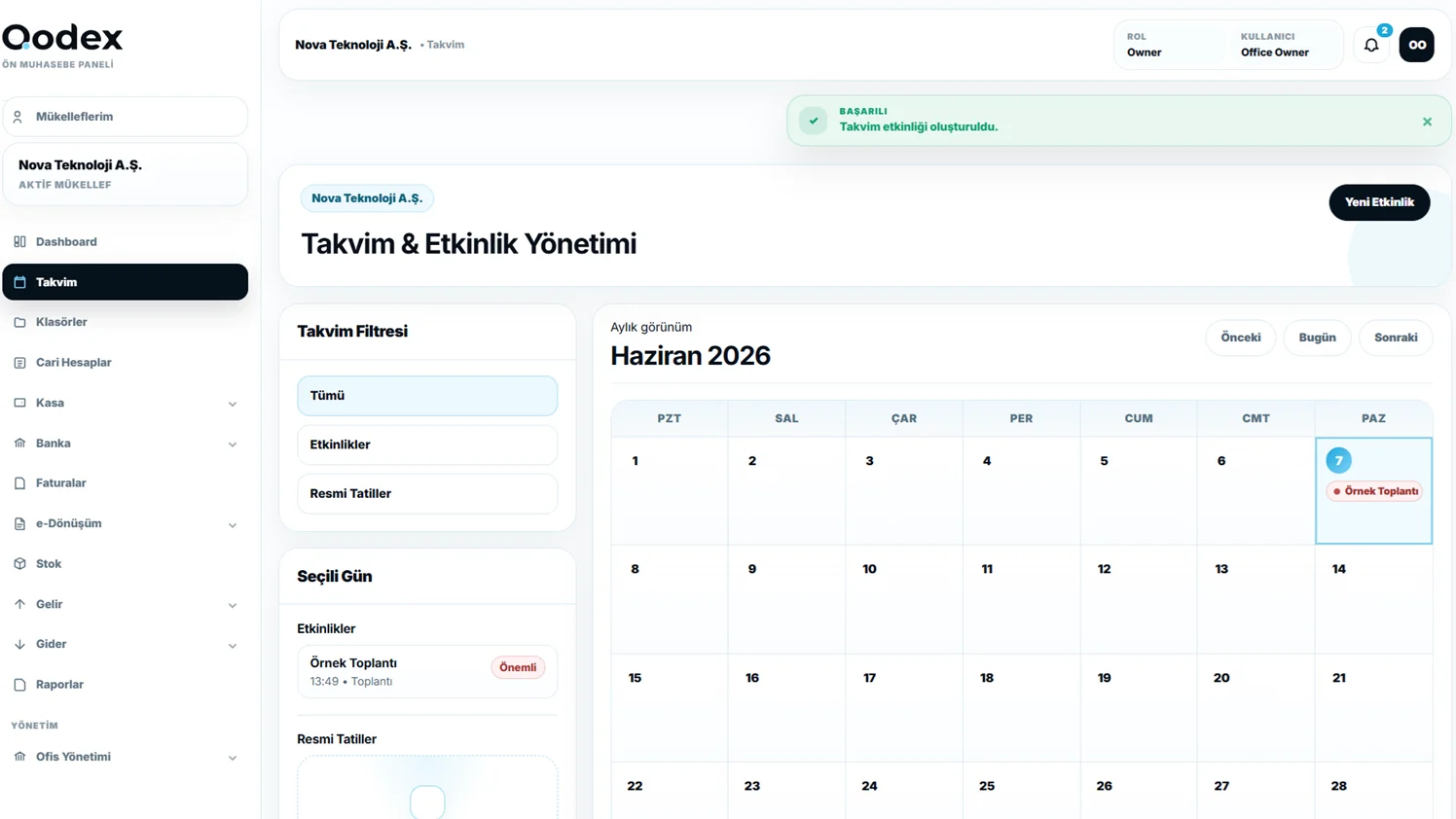
Task: Expand the Gelir submenu chevron
Action: (x=233, y=605)
